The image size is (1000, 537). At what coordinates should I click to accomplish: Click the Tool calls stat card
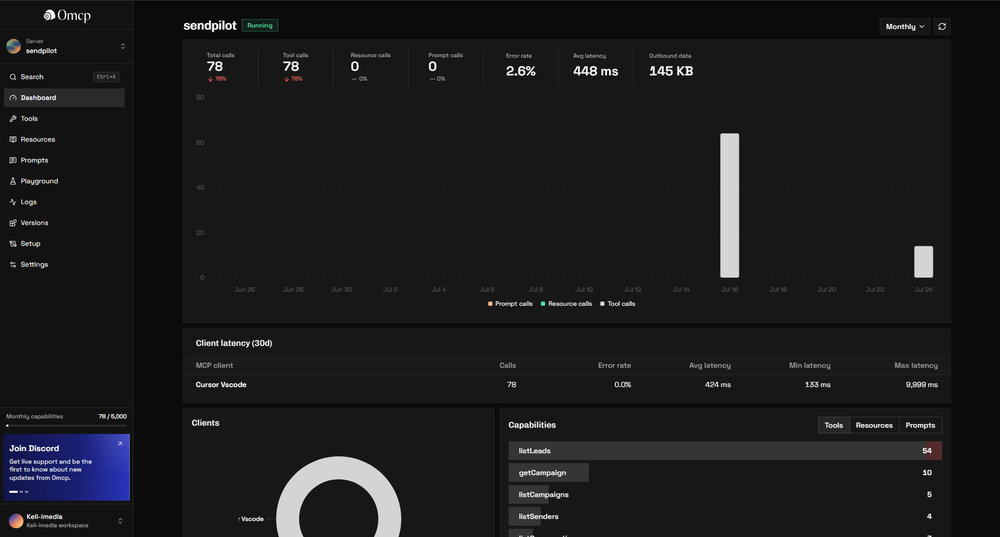point(295,67)
